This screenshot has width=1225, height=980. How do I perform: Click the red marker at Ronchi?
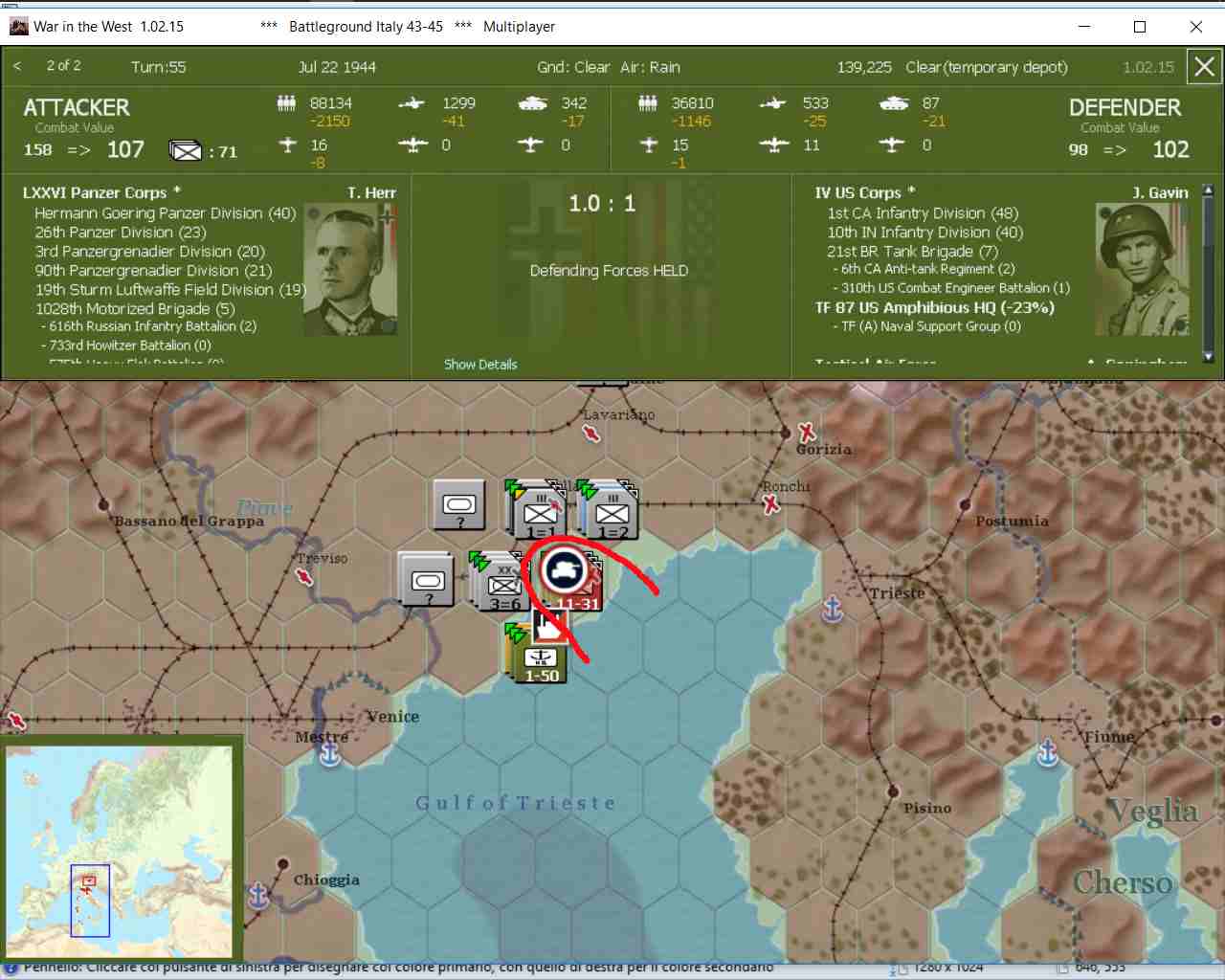[770, 503]
